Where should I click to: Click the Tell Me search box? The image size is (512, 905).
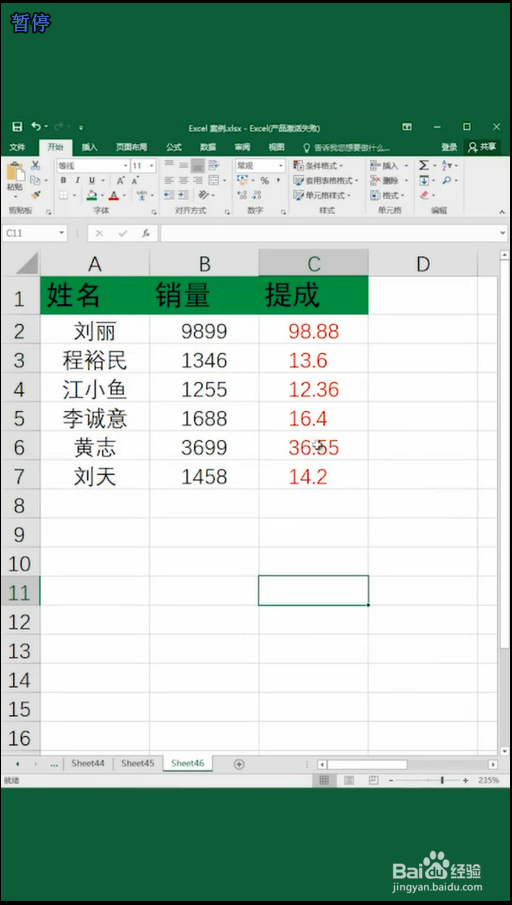347,148
